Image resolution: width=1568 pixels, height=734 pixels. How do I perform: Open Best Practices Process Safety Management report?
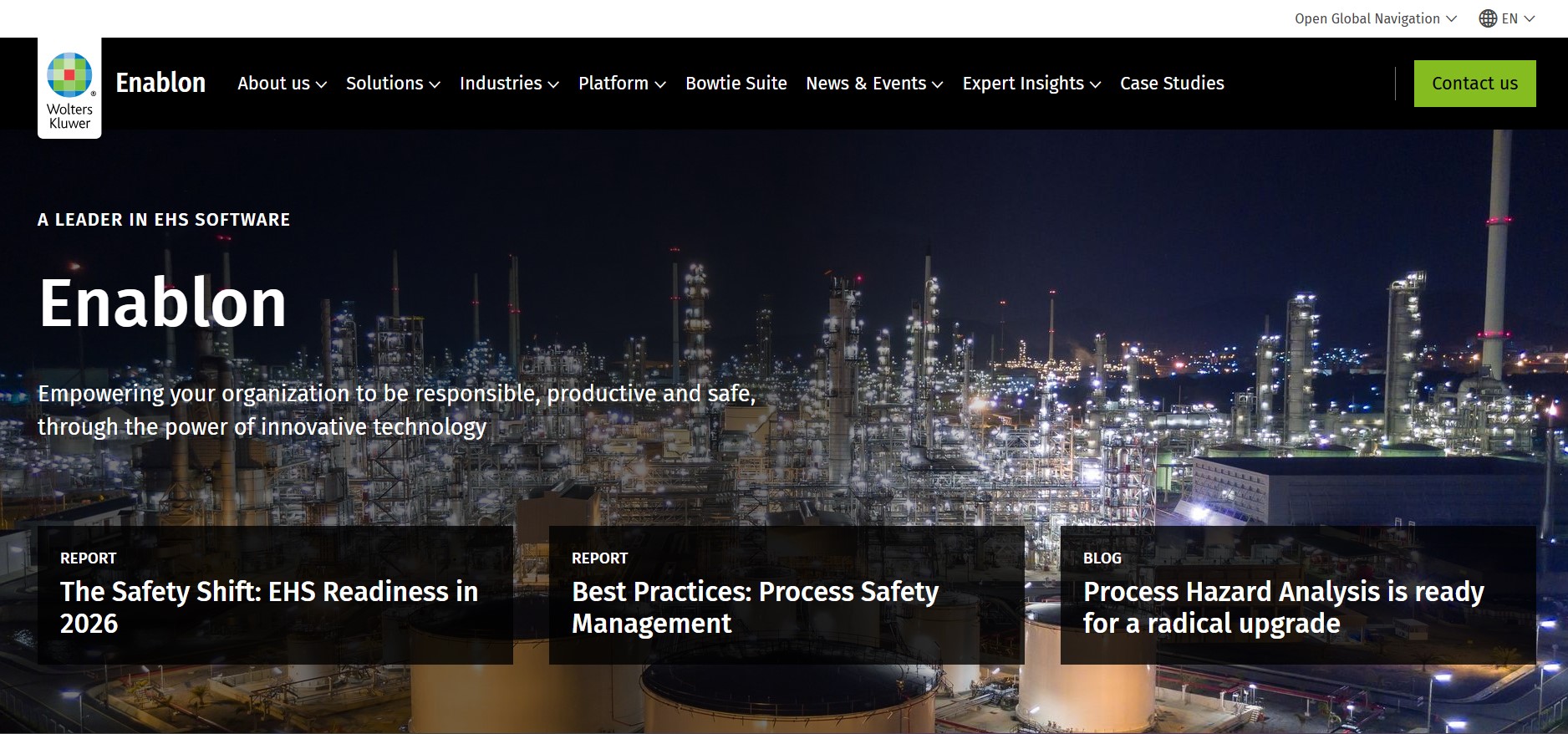pyautogui.click(x=787, y=595)
